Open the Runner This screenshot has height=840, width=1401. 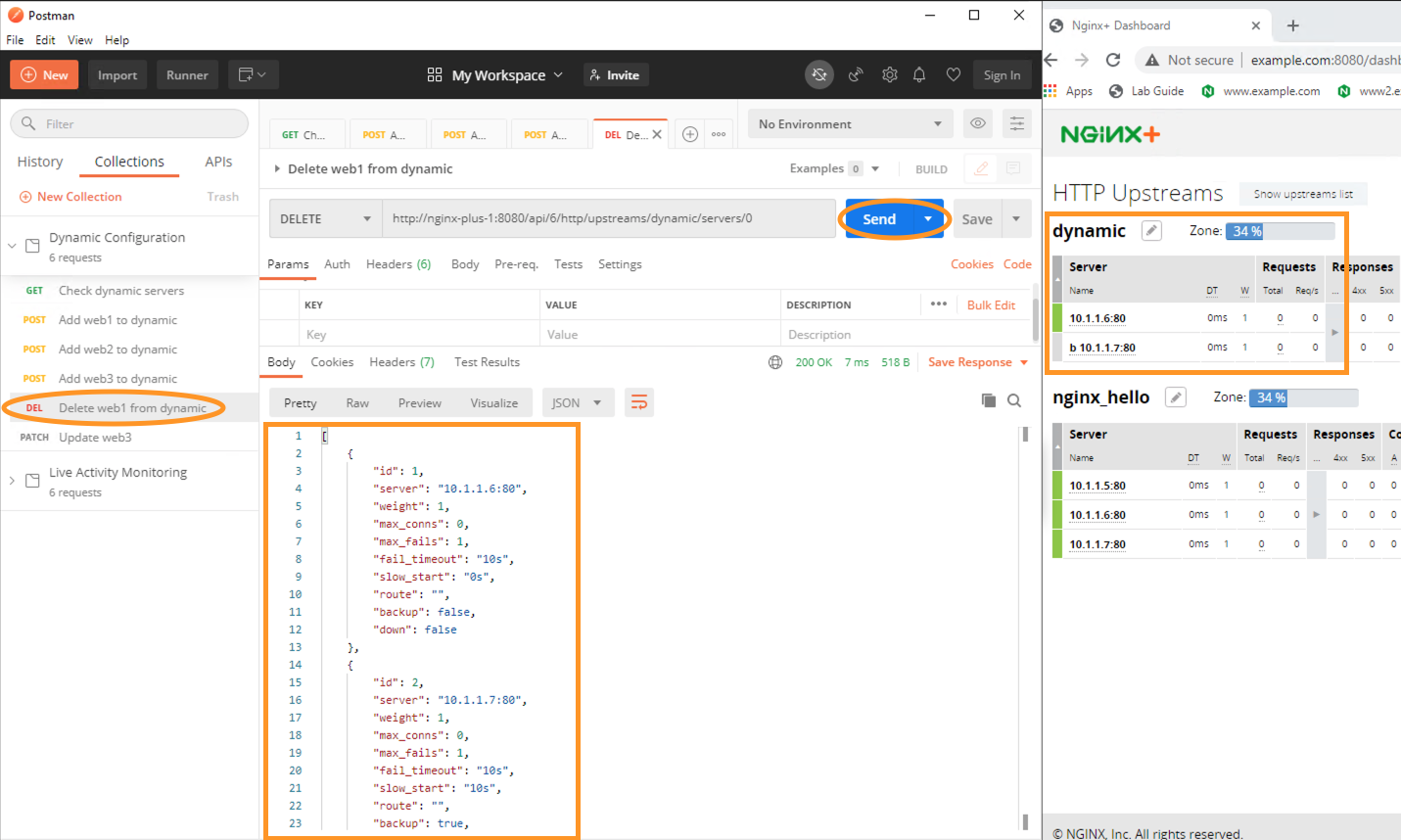click(x=187, y=74)
